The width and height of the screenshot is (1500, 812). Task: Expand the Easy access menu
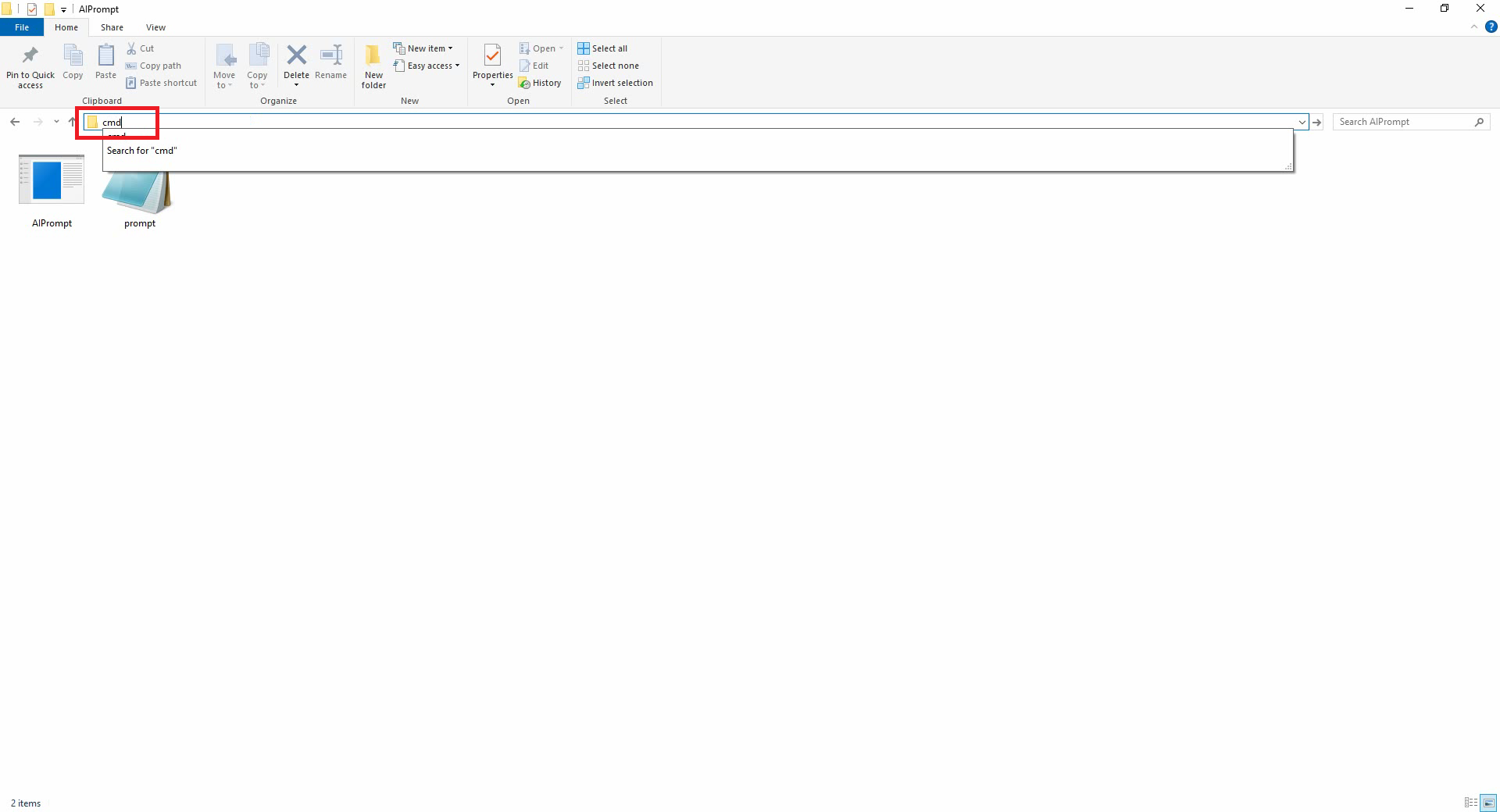[427, 66]
